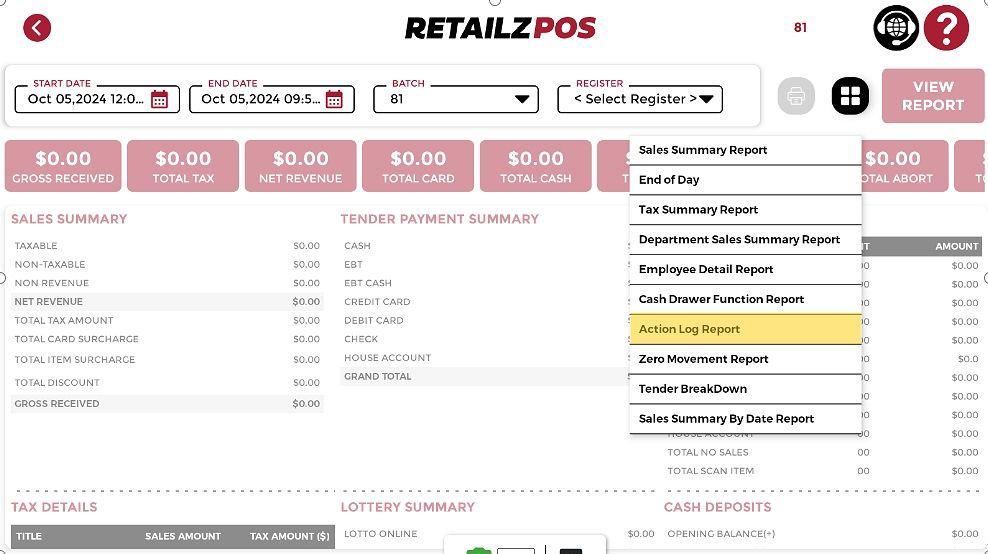Click the HOUSE ACCOUNT tender row
This screenshot has width=988, height=554.
pos(485,358)
